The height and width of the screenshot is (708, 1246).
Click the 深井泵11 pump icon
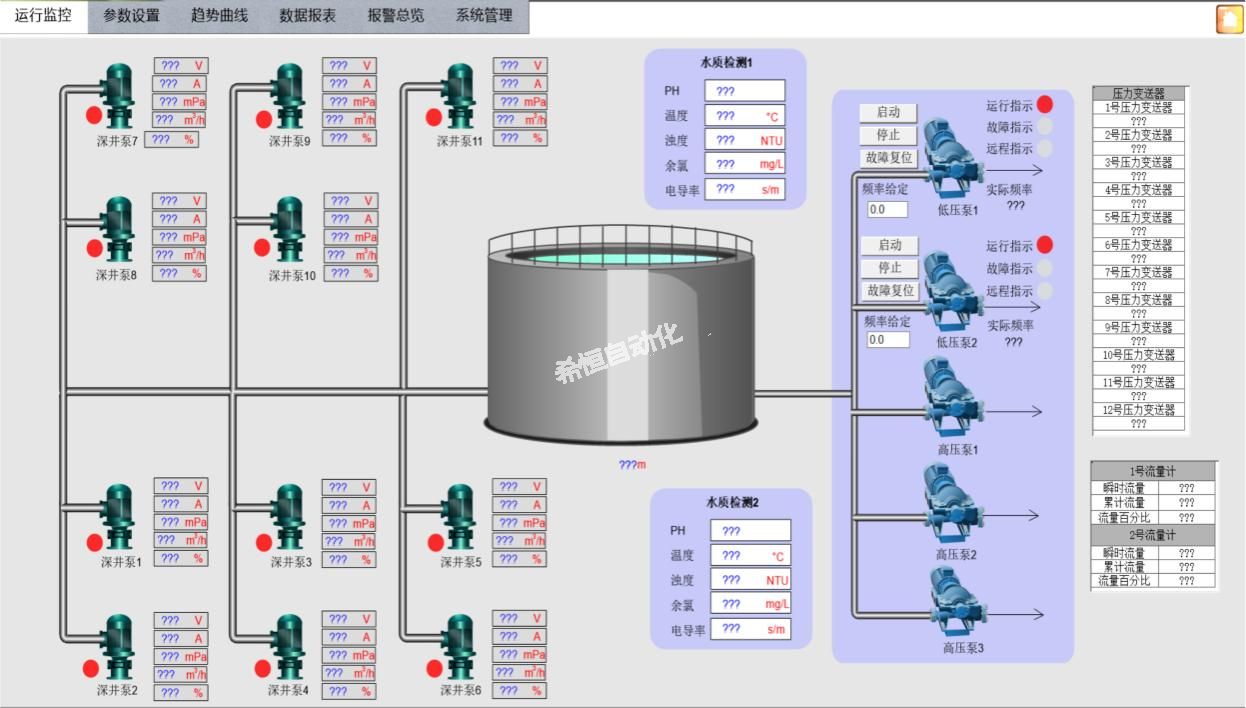459,97
